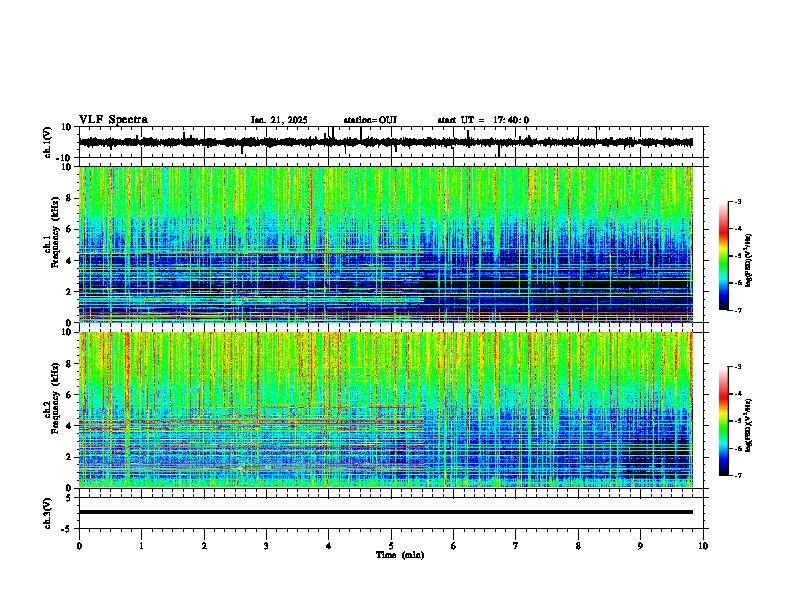The height and width of the screenshot is (612, 792).
Task: Click the "2" kHz tick on ch.2 frequency axis
Action: click(70, 456)
